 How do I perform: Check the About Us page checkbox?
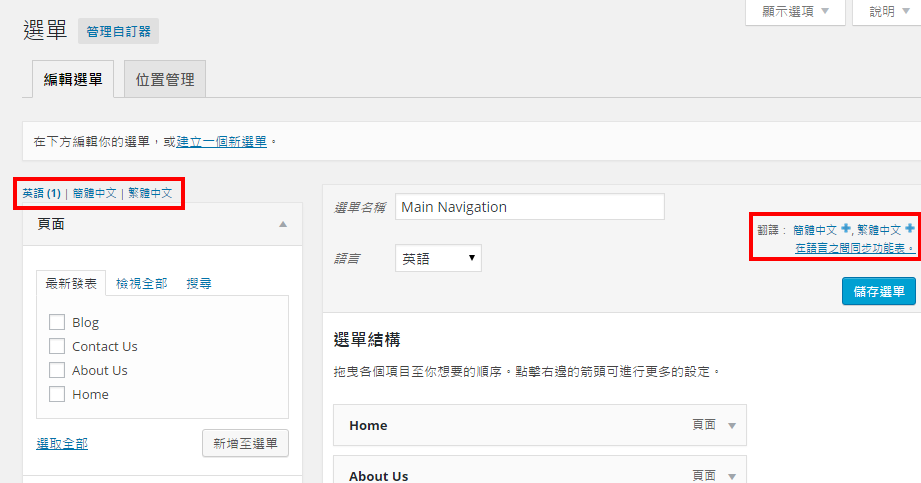pyautogui.click(x=57, y=370)
